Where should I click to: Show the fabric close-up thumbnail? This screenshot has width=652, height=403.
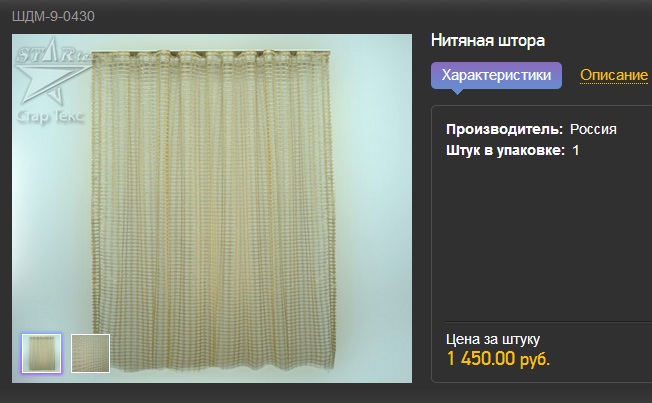(90, 353)
